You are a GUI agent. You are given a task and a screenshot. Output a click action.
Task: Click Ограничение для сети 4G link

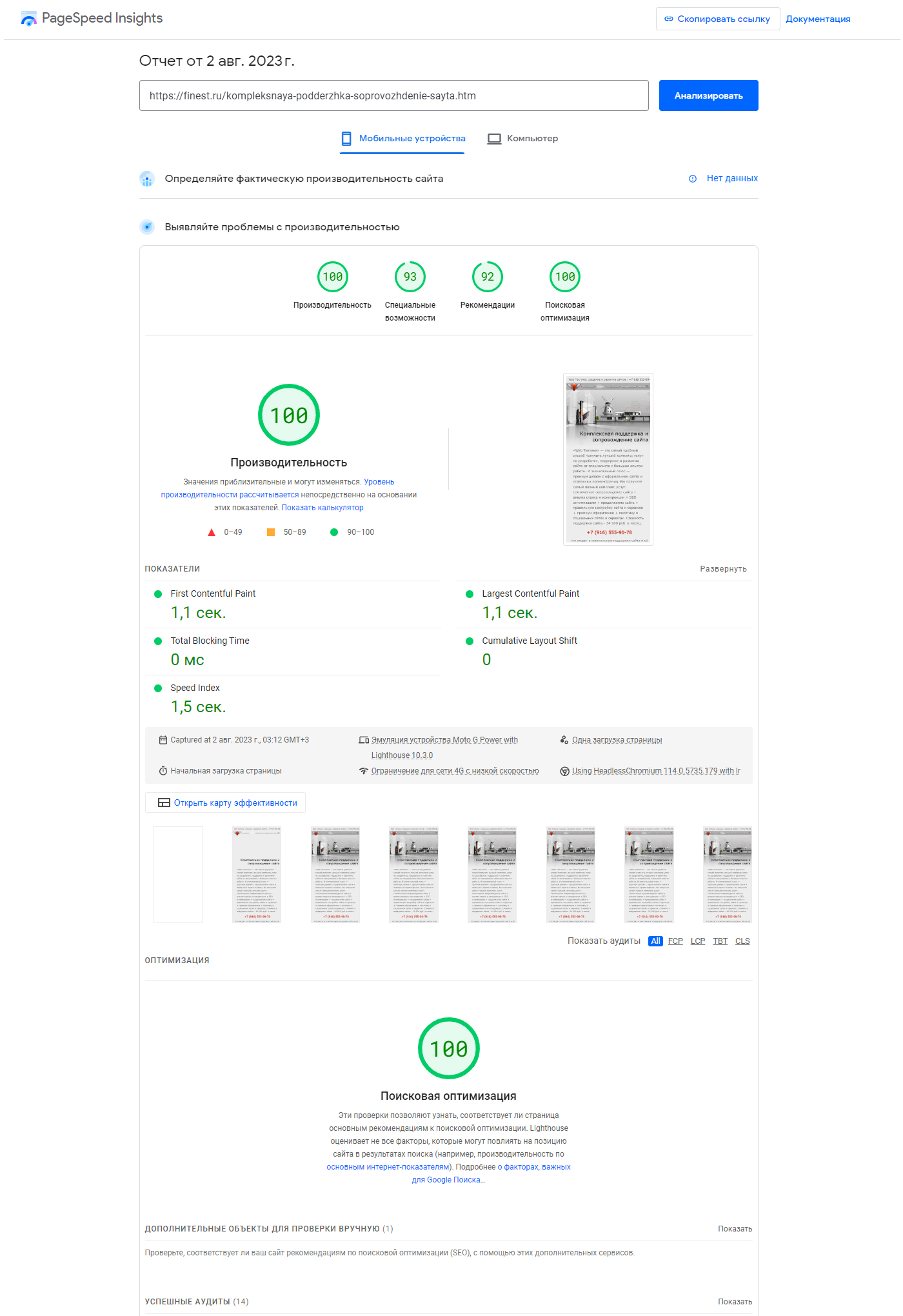[x=455, y=771]
